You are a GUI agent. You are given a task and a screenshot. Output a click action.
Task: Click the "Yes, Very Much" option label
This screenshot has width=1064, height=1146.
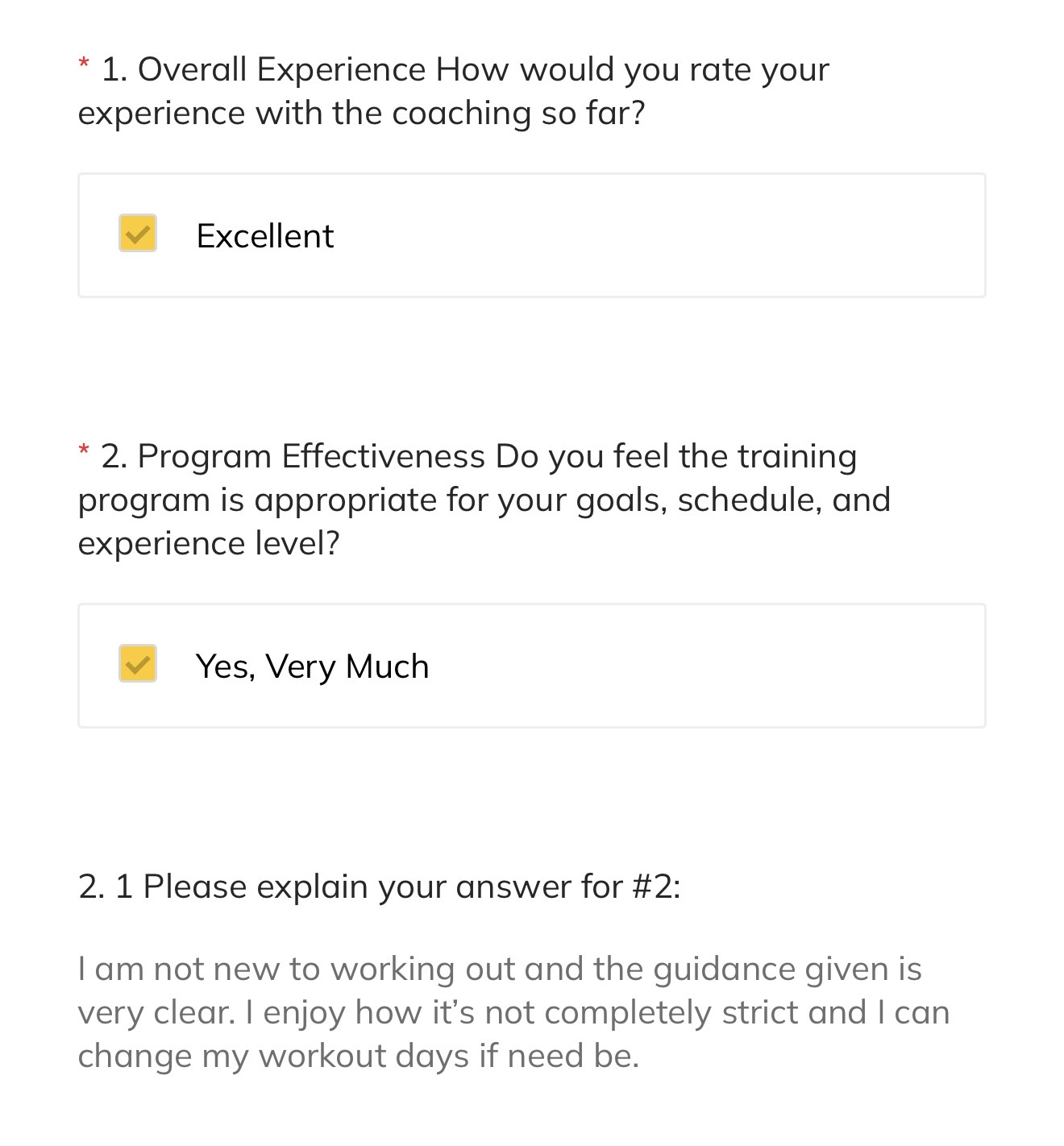(x=312, y=666)
